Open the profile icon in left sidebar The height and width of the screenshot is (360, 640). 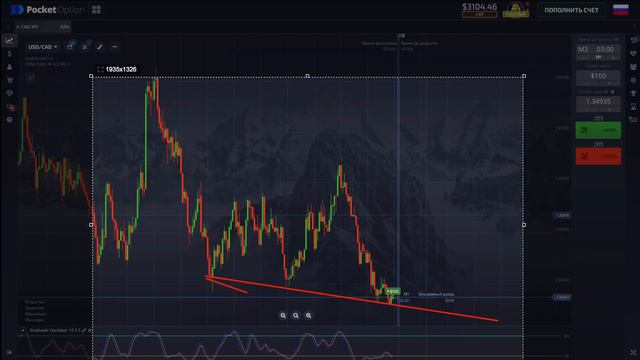pyautogui.click(x=9, y=67)
